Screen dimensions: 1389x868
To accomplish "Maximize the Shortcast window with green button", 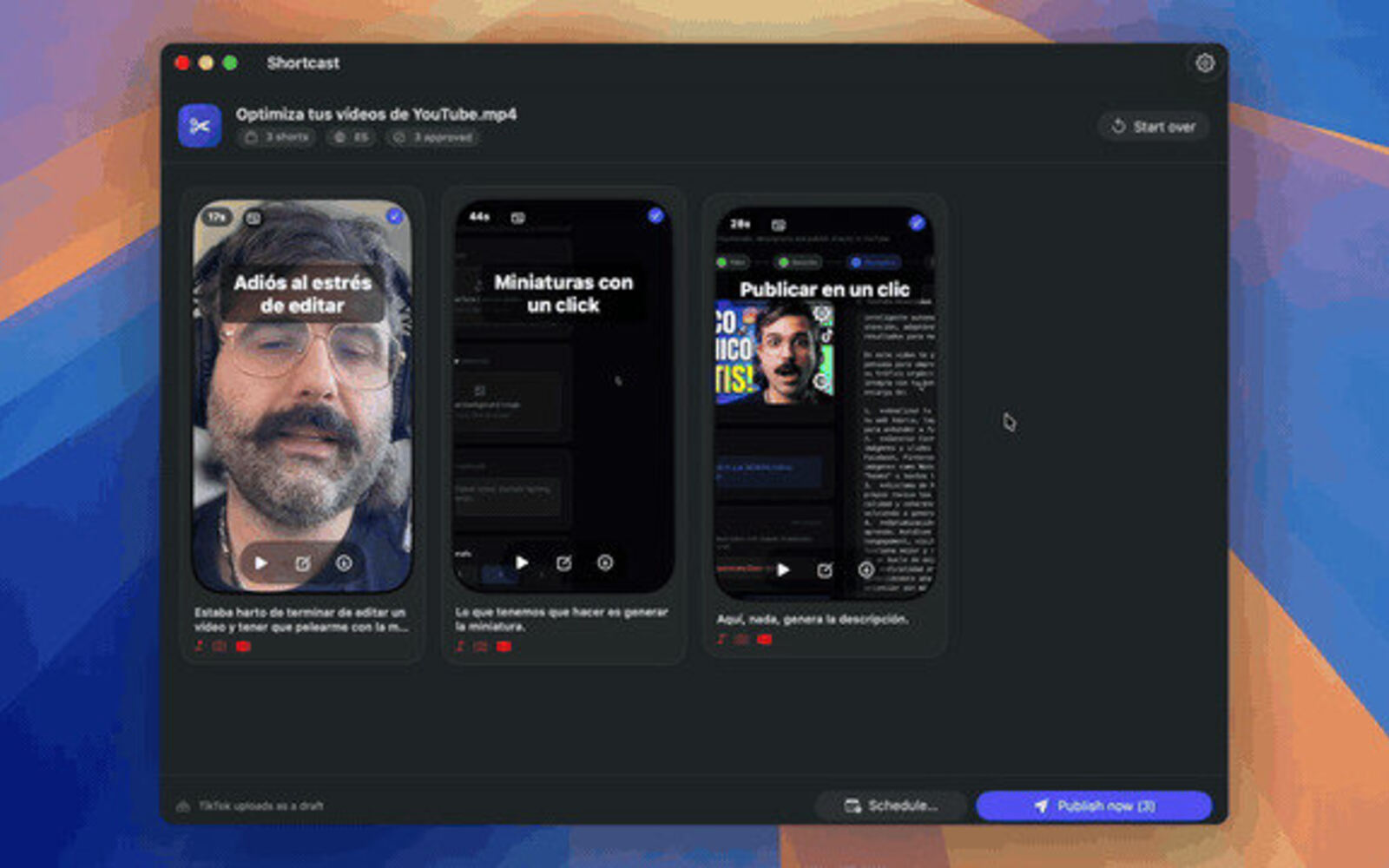I will tap(230, 62).
